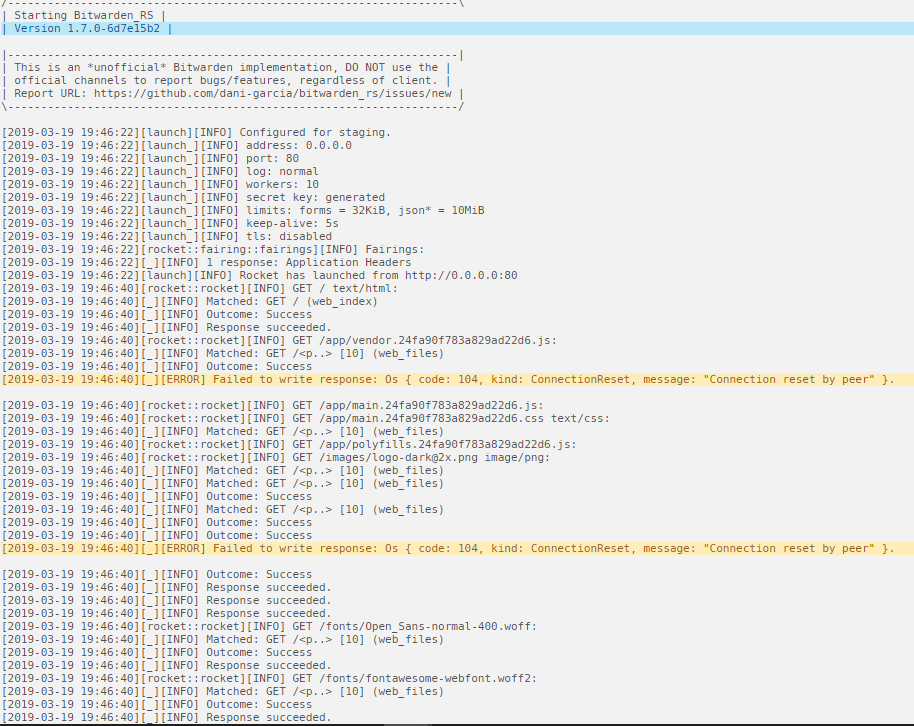Click the 'workers: 10' log entry
The image size is (914, 726).
click(160, 184)
